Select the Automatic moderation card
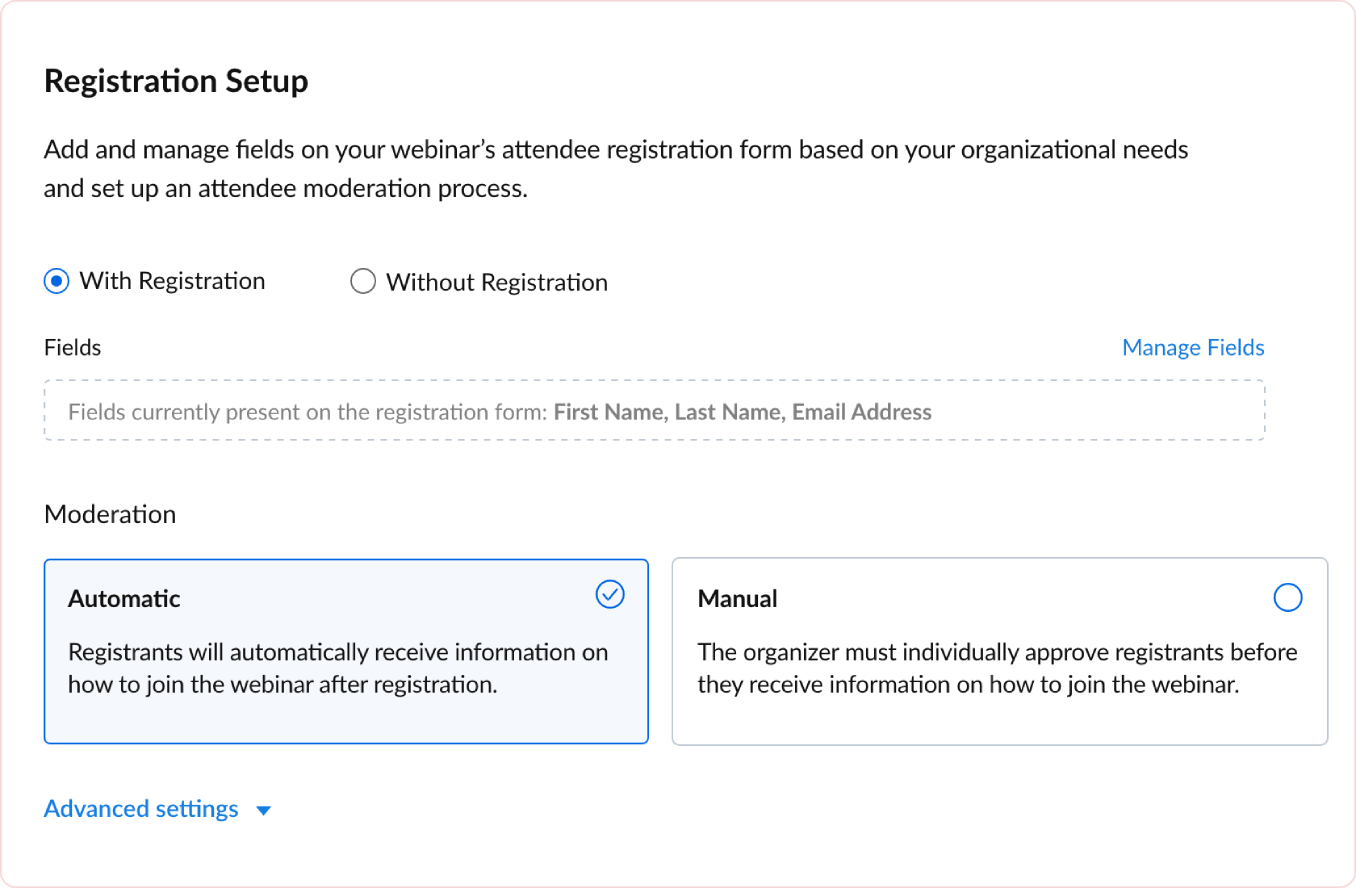The width and height of the screenshot is (1356, 888). click(346, 651)
